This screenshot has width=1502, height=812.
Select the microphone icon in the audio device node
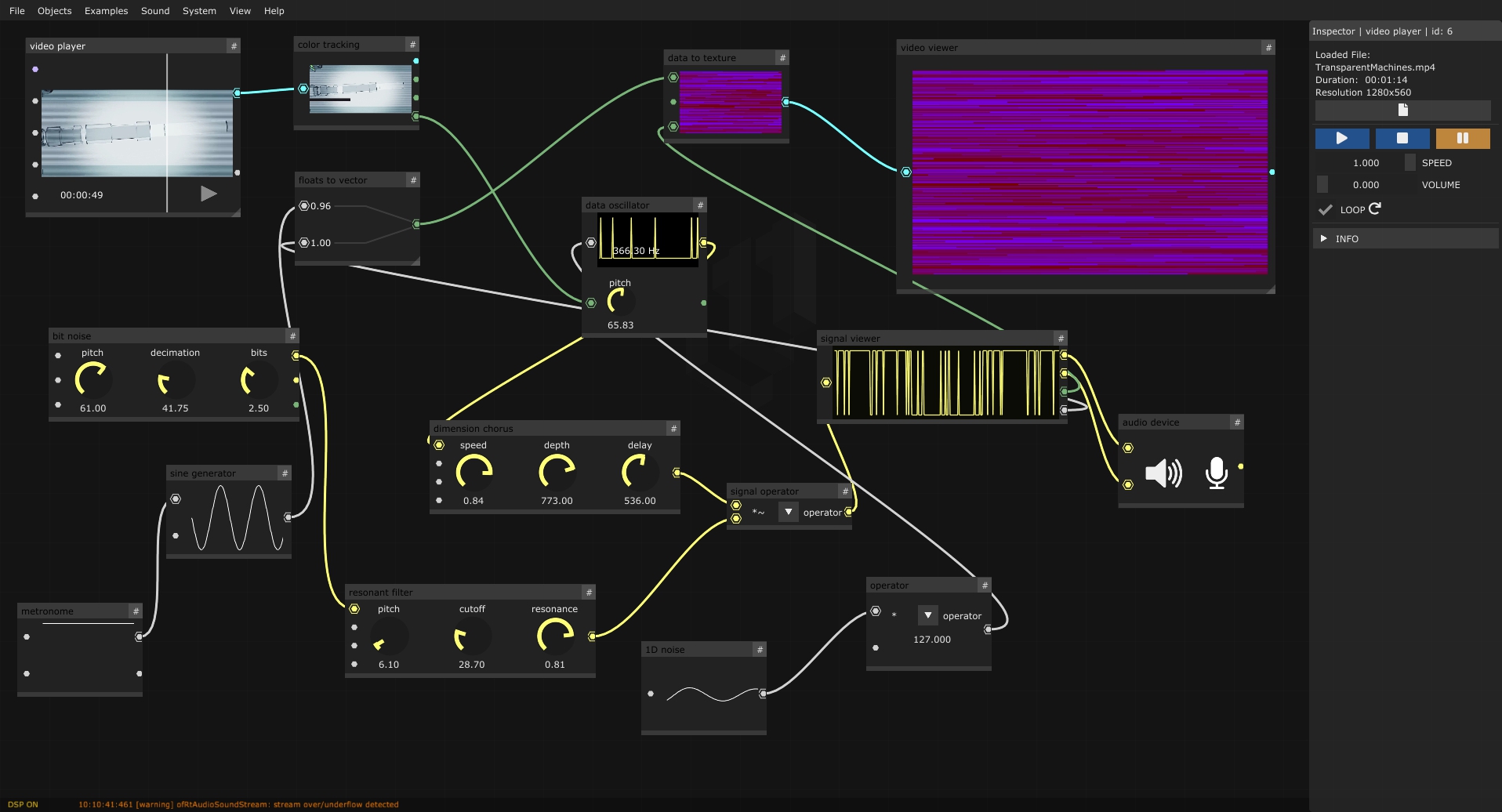[1216, 473]
